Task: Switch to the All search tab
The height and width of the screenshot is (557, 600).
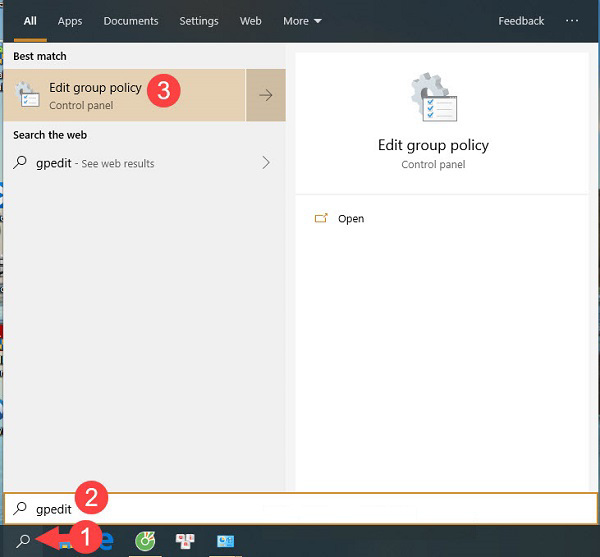Action: tap(30, 21)
